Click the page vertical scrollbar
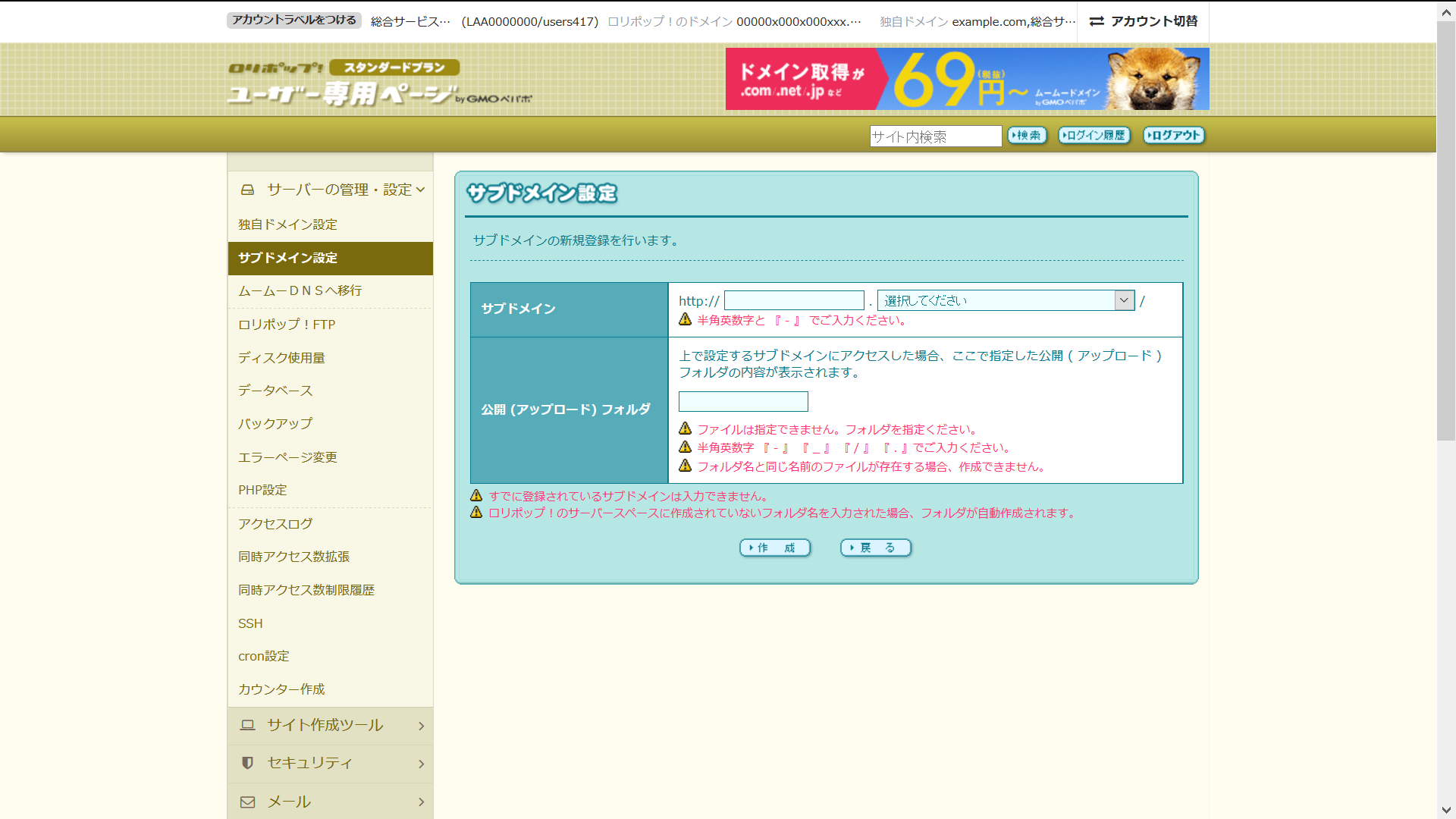The width and height of the screenshot is (1456, 819). point(1445,227)
